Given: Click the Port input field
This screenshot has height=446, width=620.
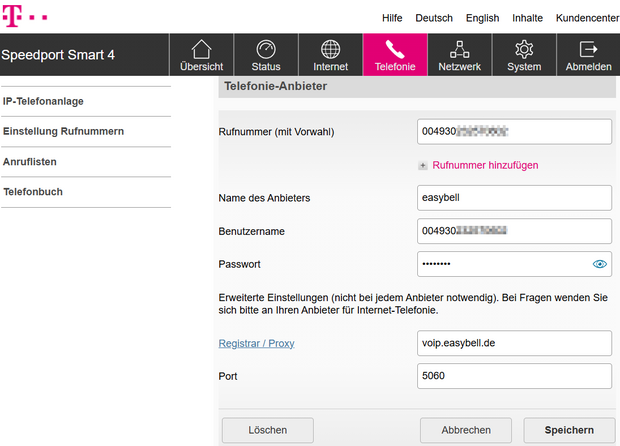Looking at the screenshot, I should [x=514, y=376].
